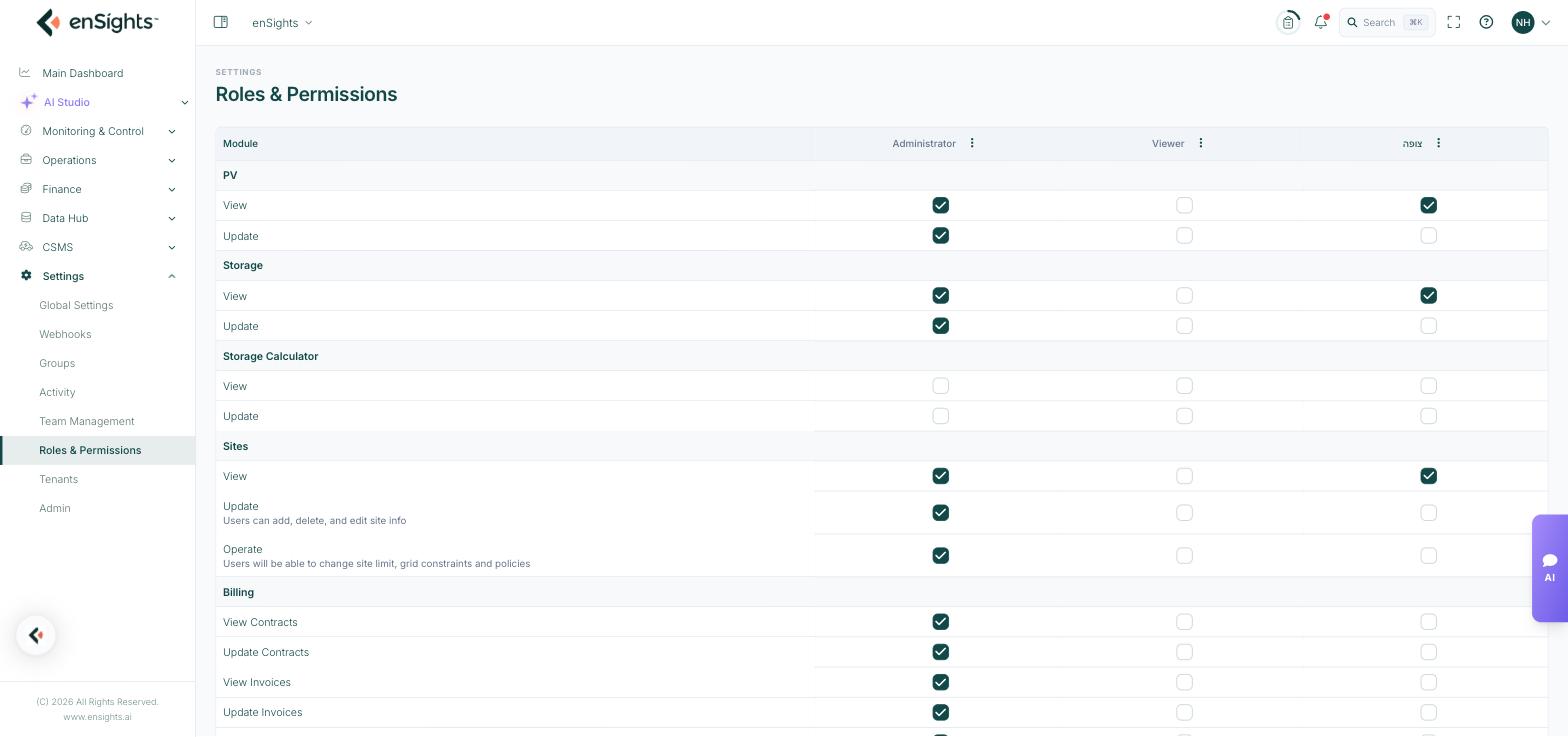Open Global Settings page
The height and width of the screenshot is (737, 1568).
coord(76,305)
